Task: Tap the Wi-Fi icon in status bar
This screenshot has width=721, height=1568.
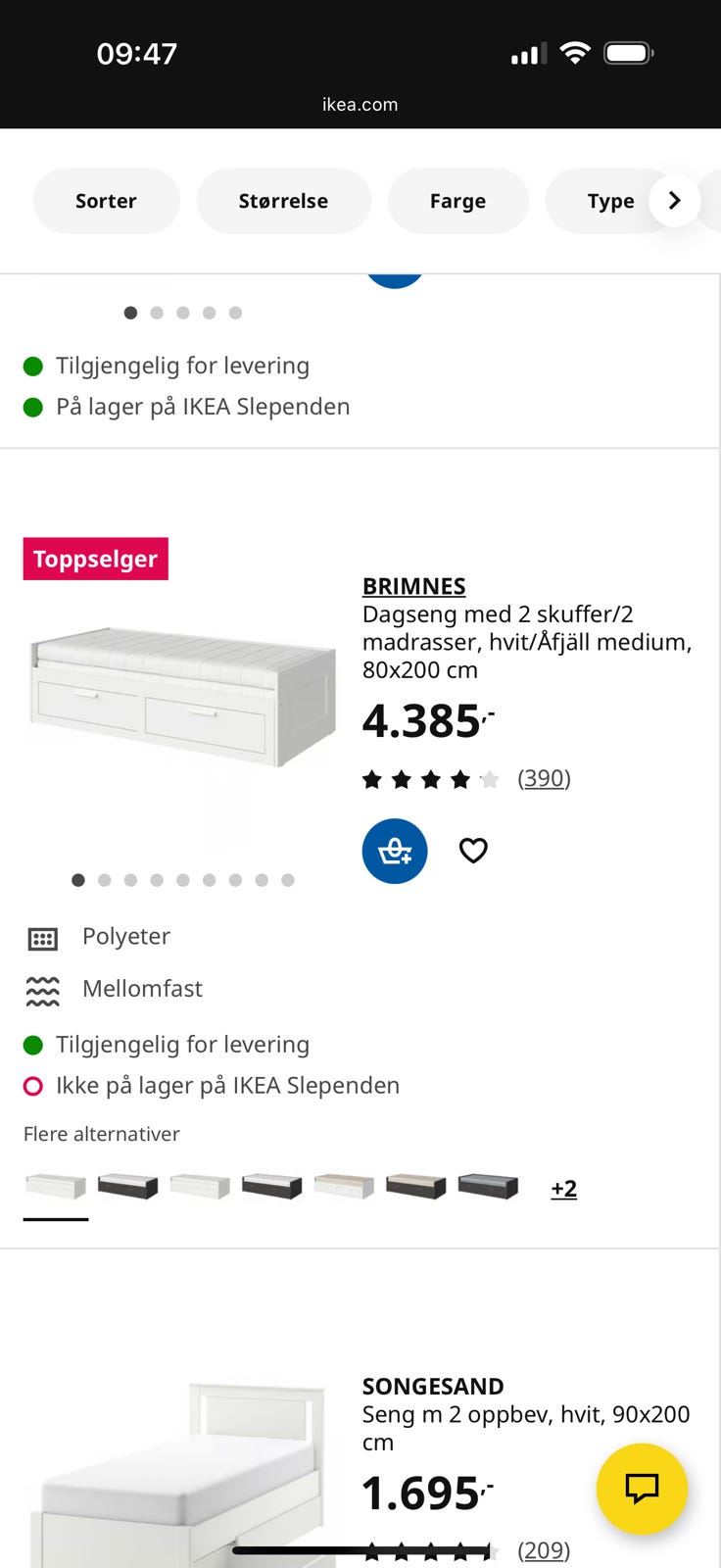Action: [x=577, y=53]
